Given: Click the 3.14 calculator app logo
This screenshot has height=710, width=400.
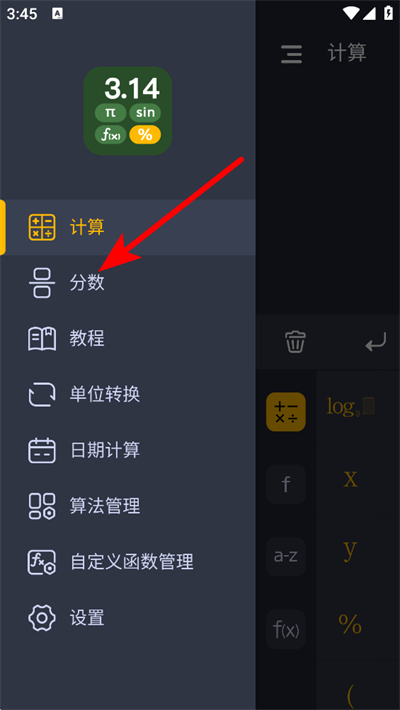Looking at the screenshot, I should click(128, 111).
